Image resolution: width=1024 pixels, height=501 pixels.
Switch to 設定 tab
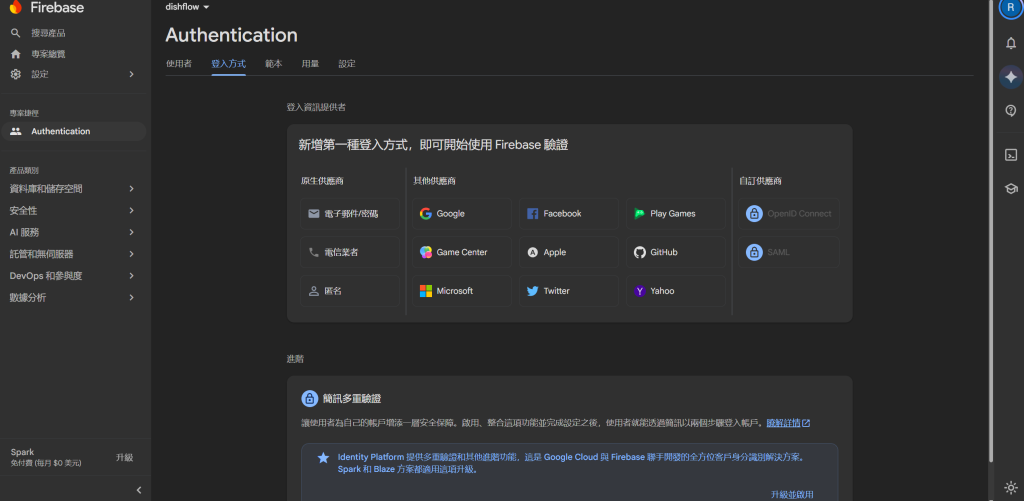[347, 64]
